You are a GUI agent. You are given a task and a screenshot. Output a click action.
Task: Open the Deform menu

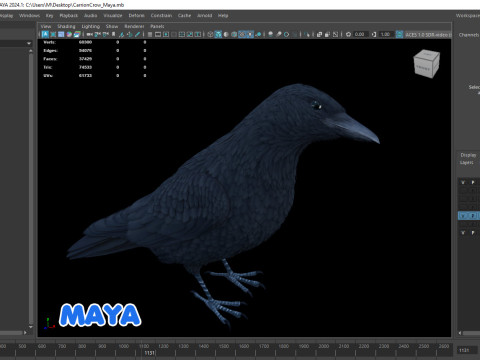[x=137, y=15]
